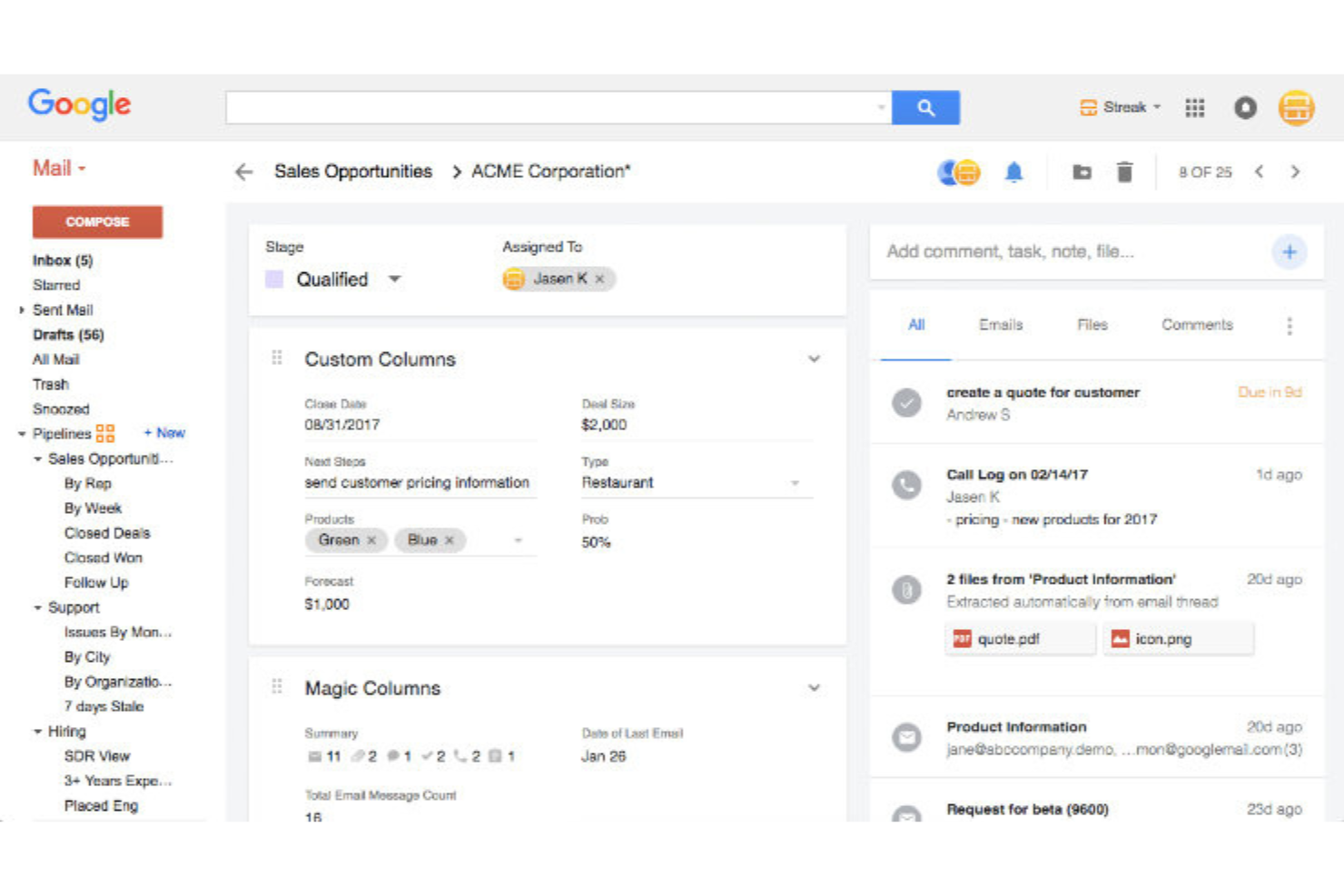Image resolution: width=1344 pixels, height=896 pixels.
Task: Open the Type Restaurant dropdown
Action: click(796, 482)
